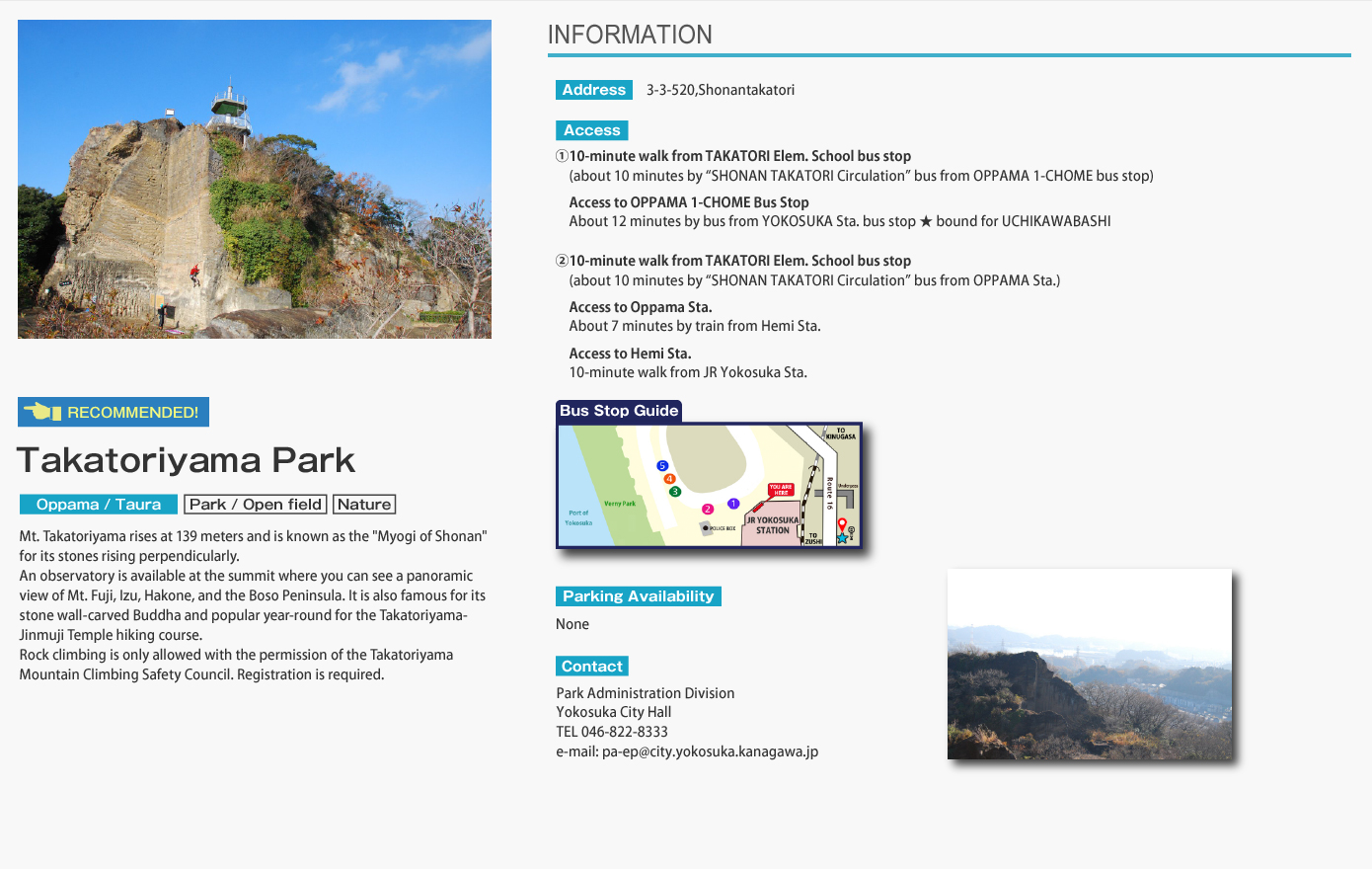Click the pointing hand Recommended icon
Viewport: 1372px width, 869px height.
pyautogui.click(x=42, y=412)
